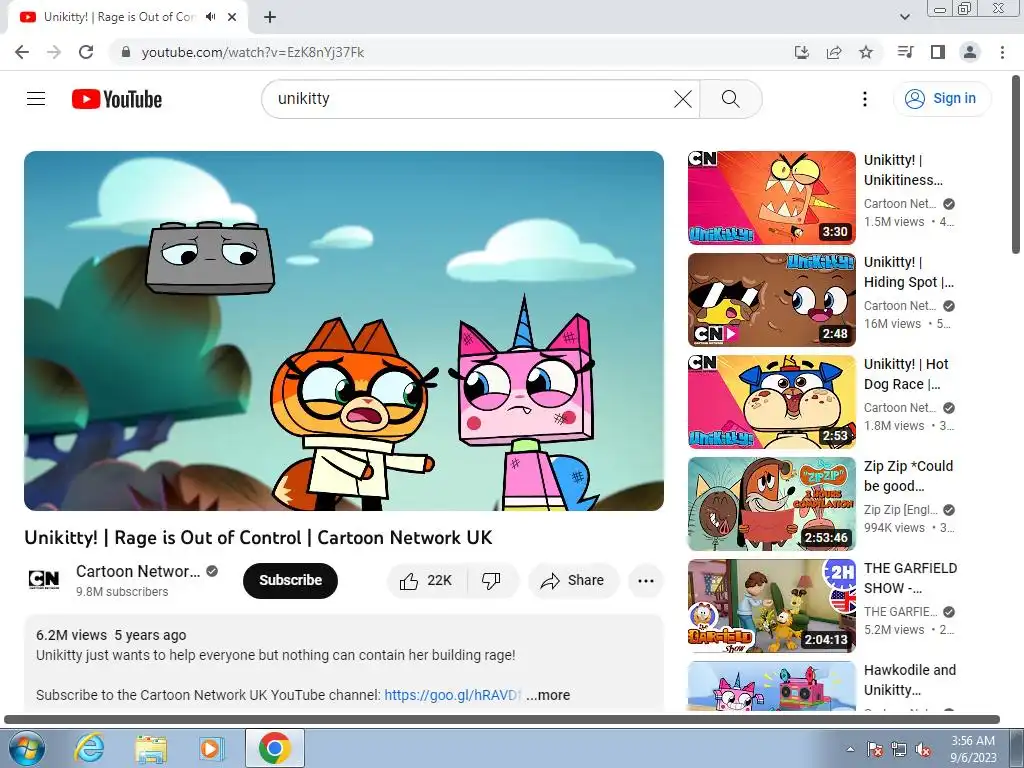This screenshot has width=1024, height=768.
Task: Open Unikitty! Hiding Spot thumbnail
Action: click(771, 300)
